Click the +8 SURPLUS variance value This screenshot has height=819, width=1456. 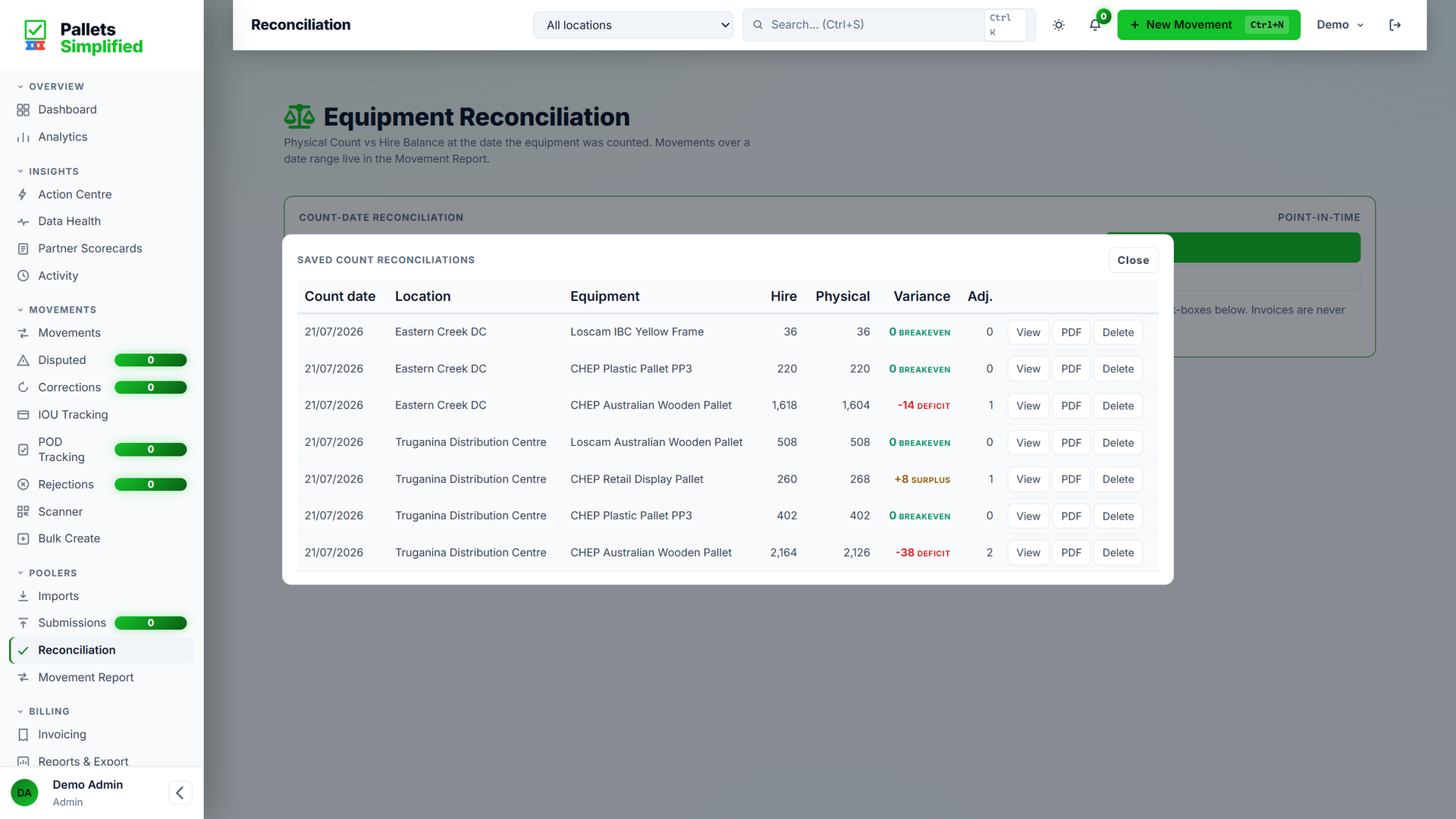pos(921,479)
